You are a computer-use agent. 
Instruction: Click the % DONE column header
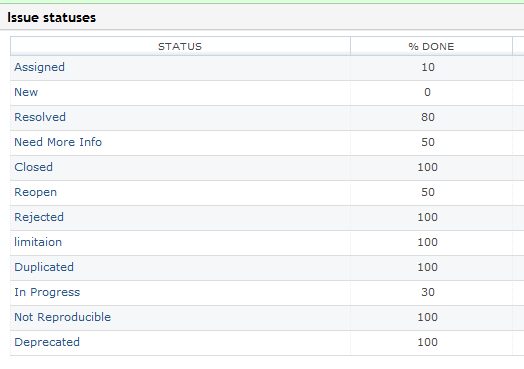(431, 46)
